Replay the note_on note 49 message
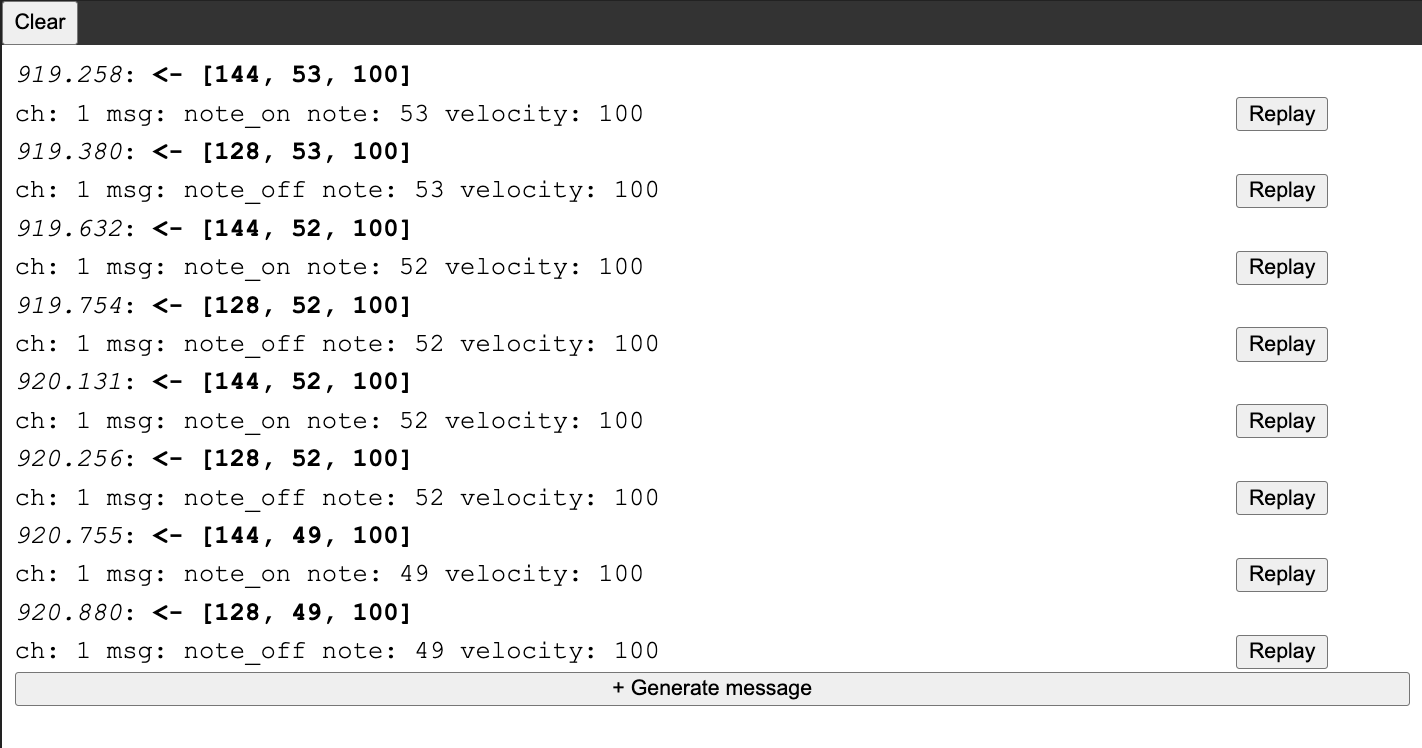 coord(1281,575)
